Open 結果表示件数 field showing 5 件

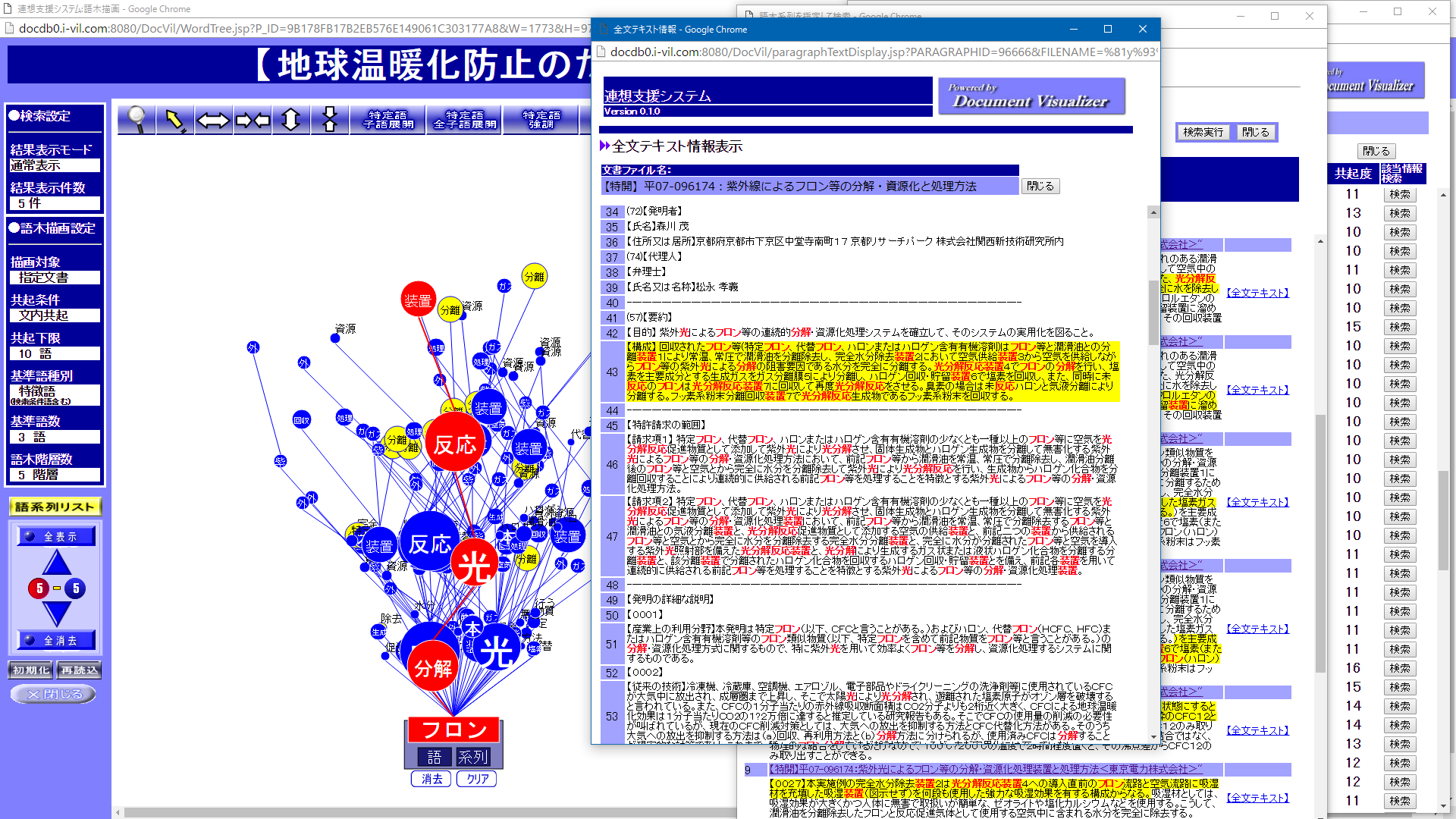pyautogui.click(x=55, y=203)
